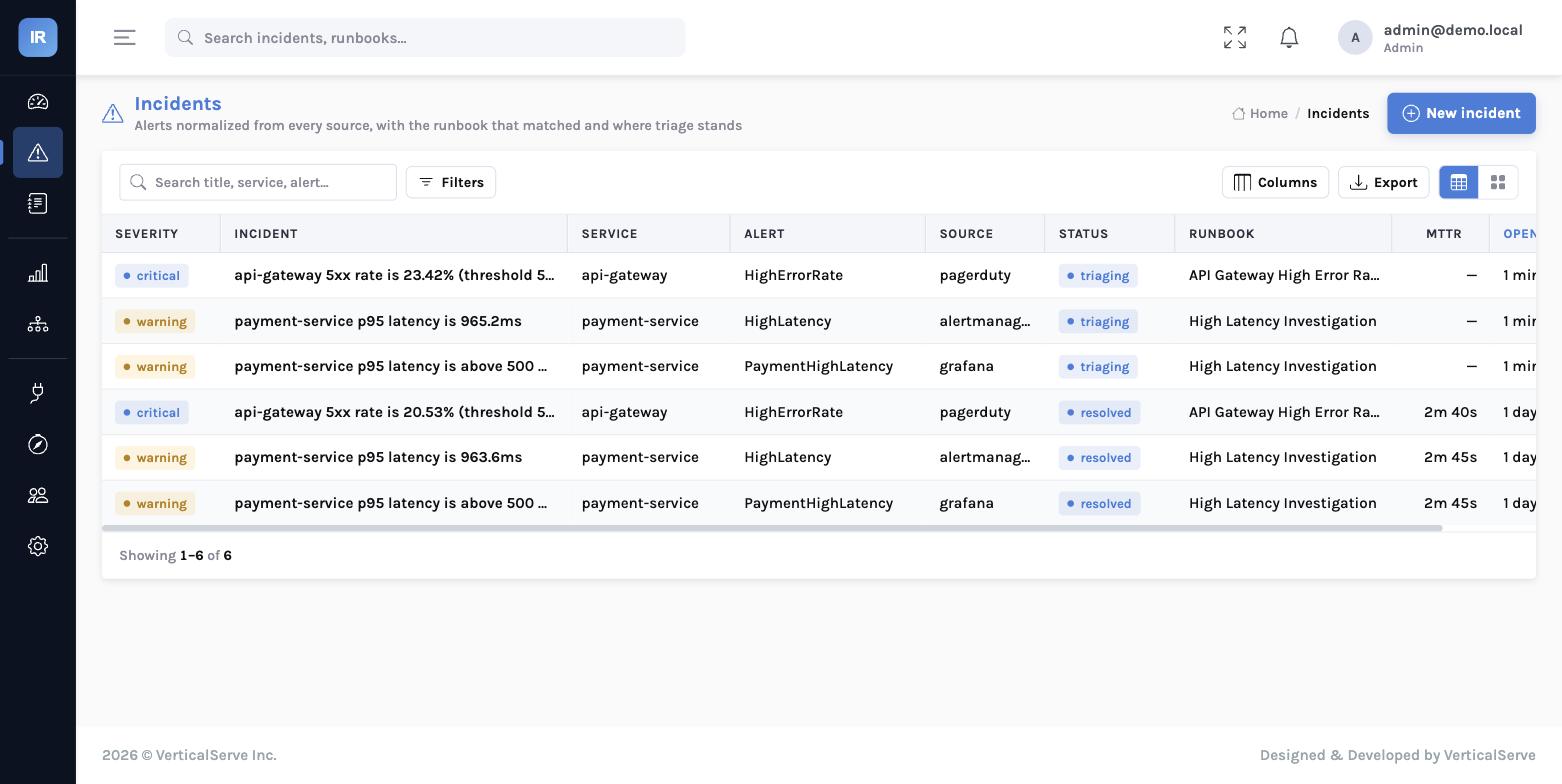Click triaging status on 23.42% incident row
The width and height of the screenshot is (1562, 784).
[1097, 275]
